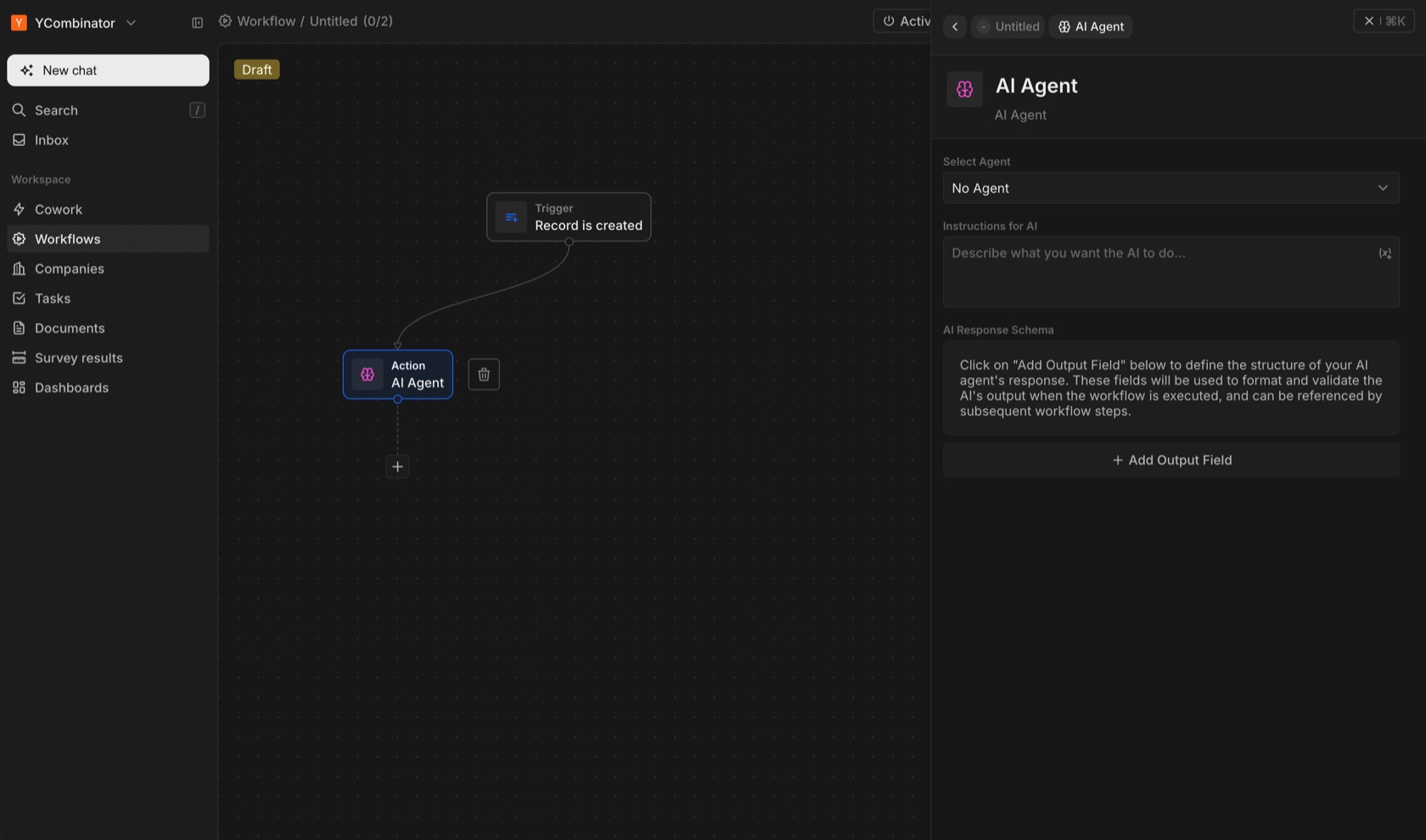Screen dimensions: 1426x840
Task: Go back using the panel's left chevron
Action: (x=955, y=27)
